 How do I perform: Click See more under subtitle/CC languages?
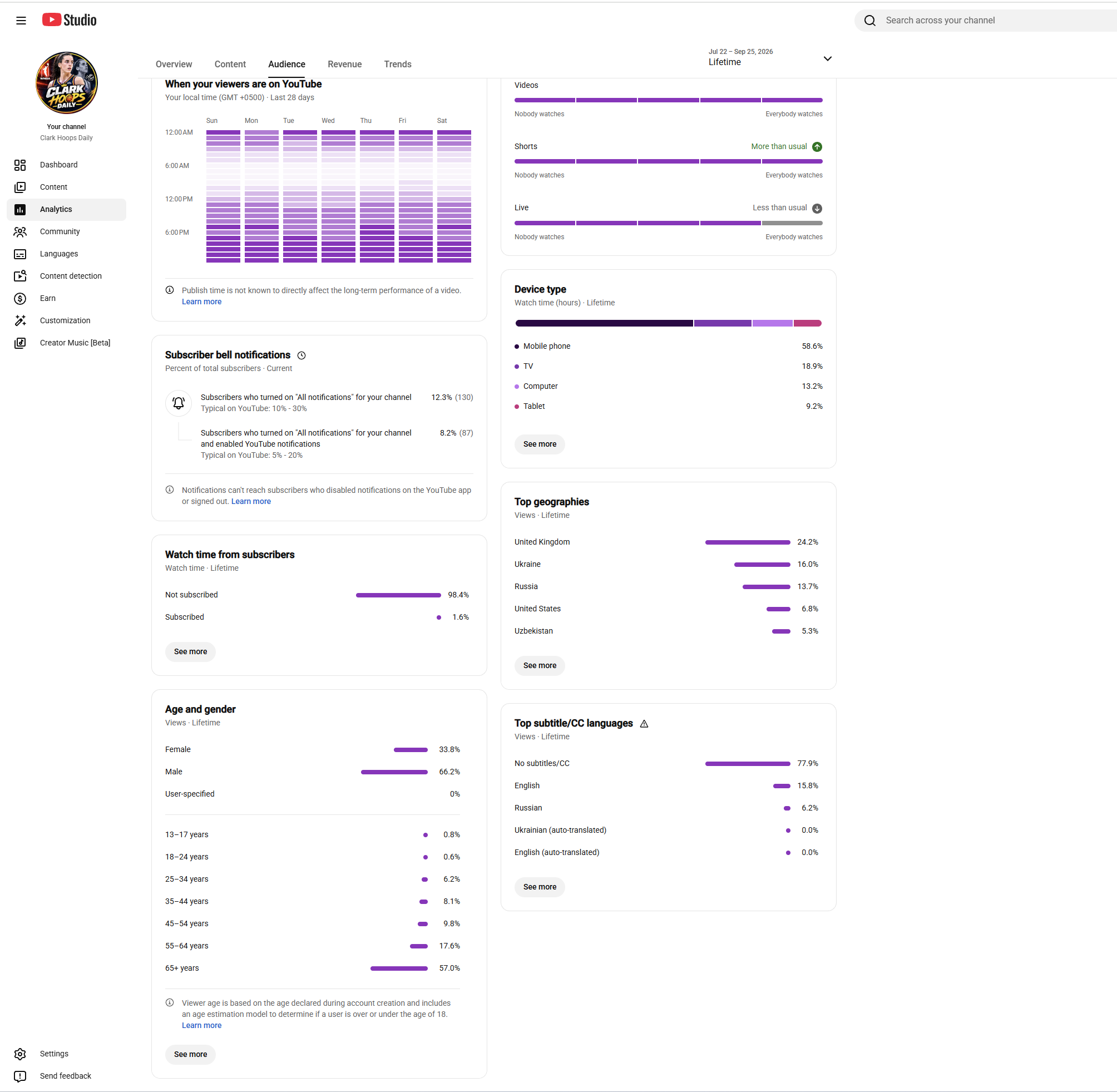pyautogui.click(x=540, y=887)
